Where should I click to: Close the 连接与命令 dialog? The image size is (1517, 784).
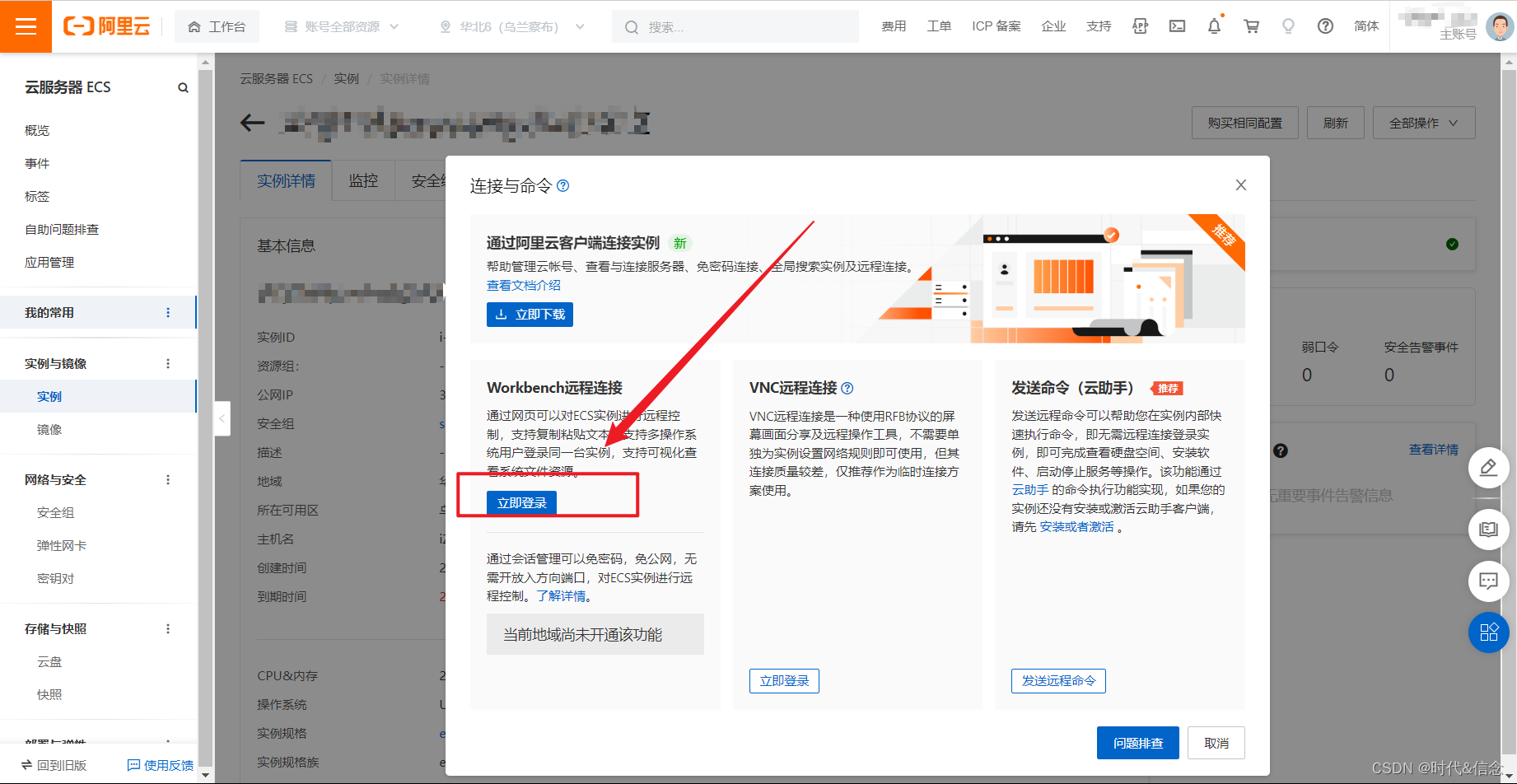1240,185
